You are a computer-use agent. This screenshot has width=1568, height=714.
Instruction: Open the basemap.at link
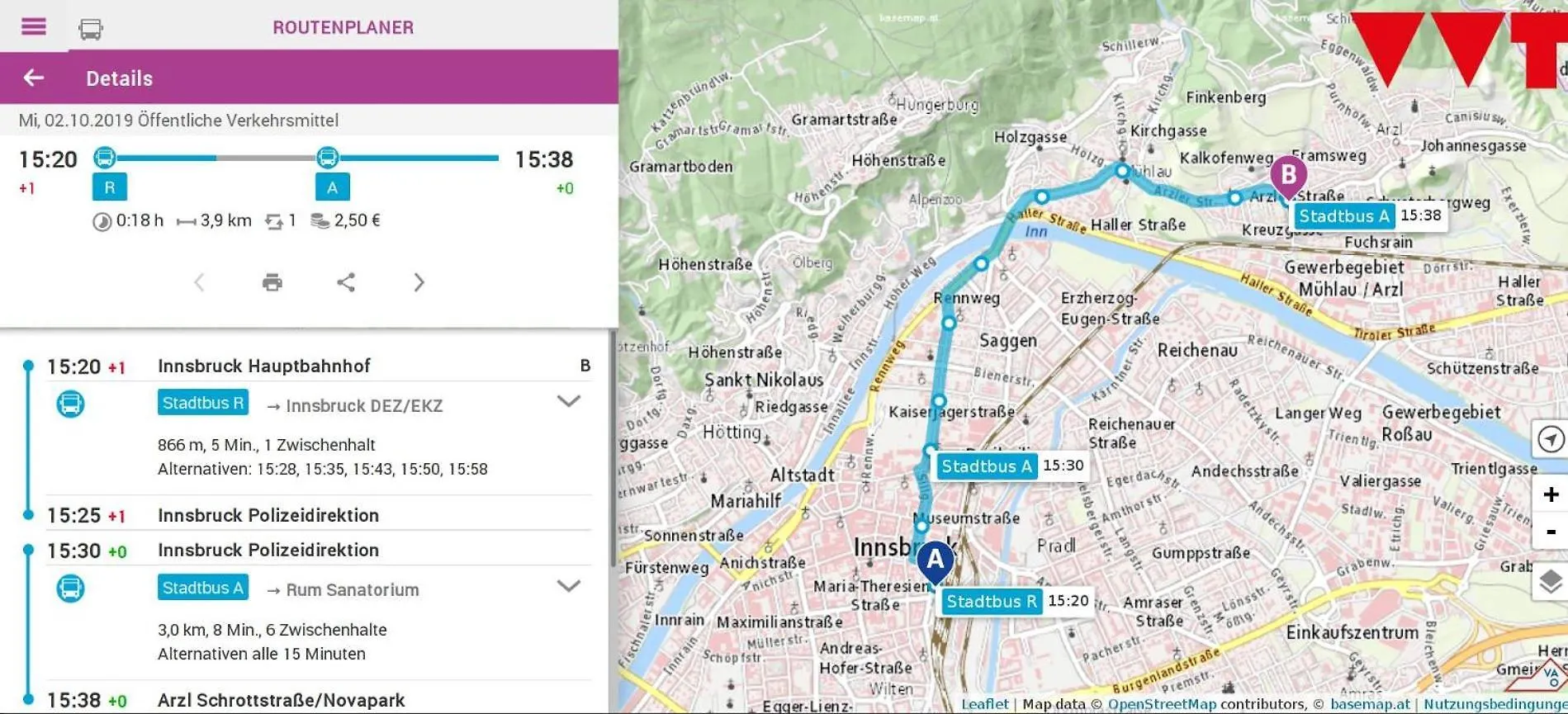click(1370, 704)
